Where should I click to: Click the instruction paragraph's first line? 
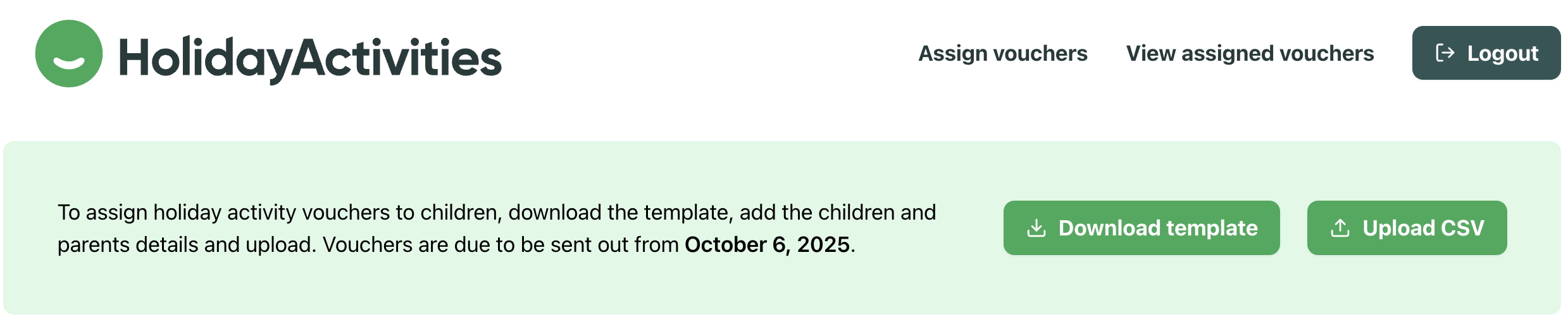[x=496, y=213]
